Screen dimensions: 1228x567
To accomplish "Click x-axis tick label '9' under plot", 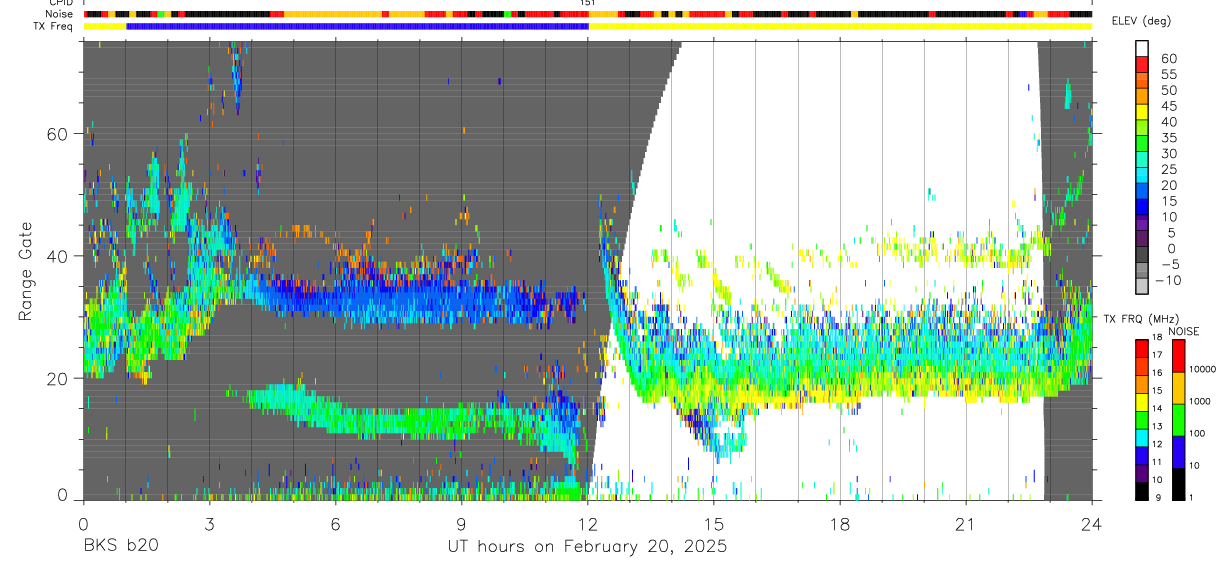I will point(461,524).
